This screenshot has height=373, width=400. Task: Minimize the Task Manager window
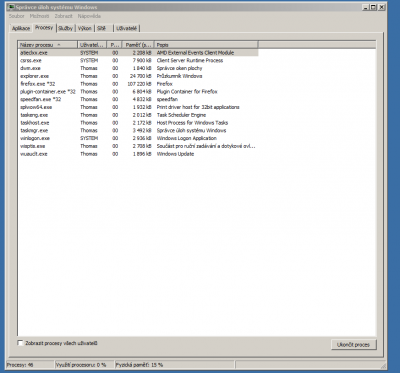(366, 7)
